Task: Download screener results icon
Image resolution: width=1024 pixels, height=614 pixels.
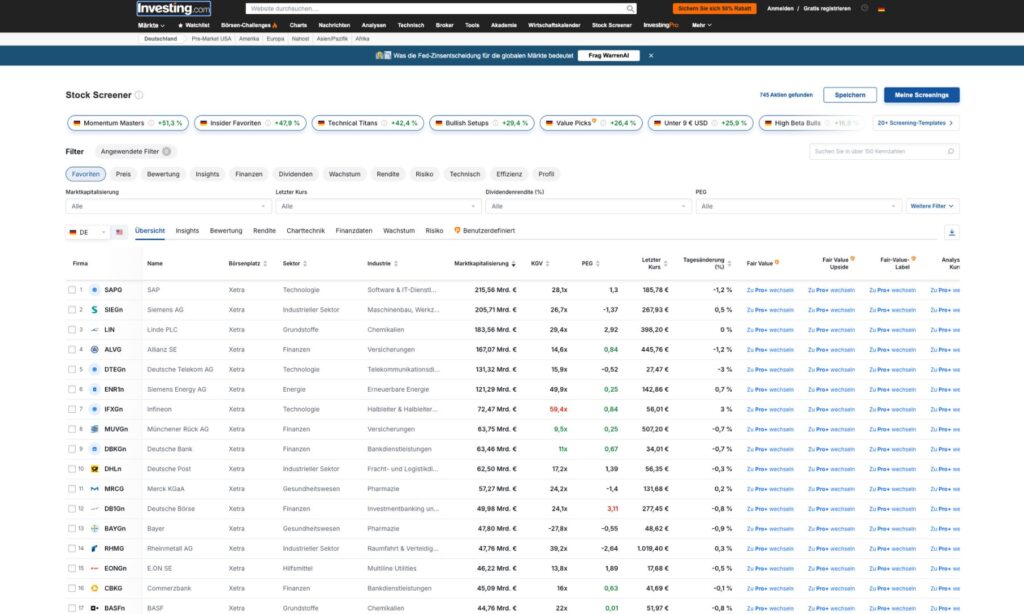Action: (x=952, y=233)
